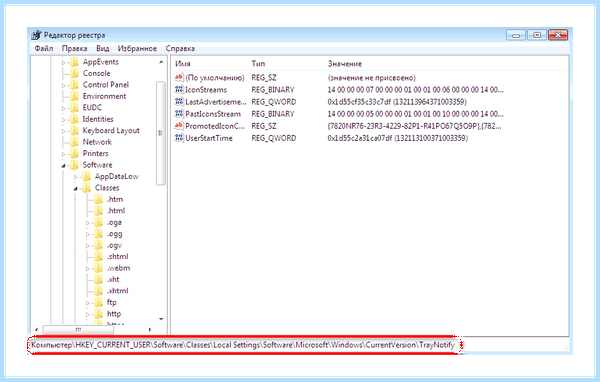Click the tree horizontal scroll right arrow
The image size is (600, 382).
150,330
